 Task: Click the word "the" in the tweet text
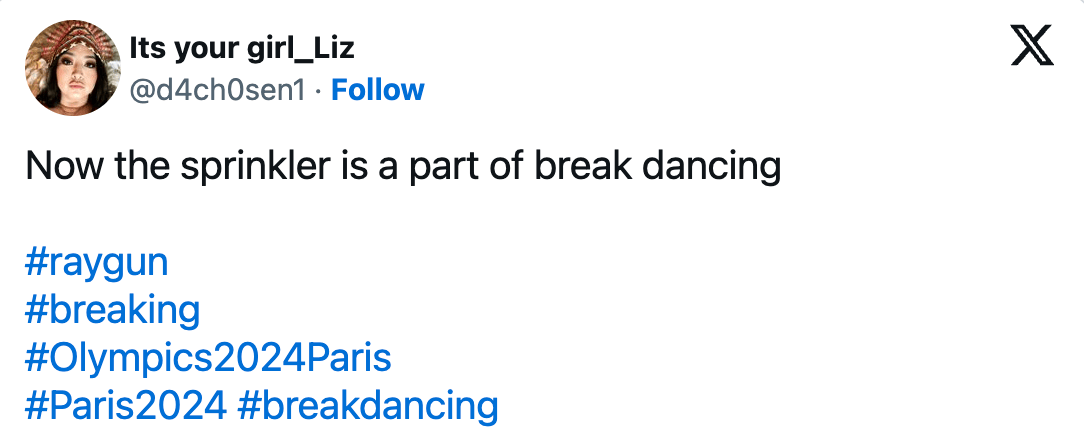pyautogui.click(x=143, y=166)
